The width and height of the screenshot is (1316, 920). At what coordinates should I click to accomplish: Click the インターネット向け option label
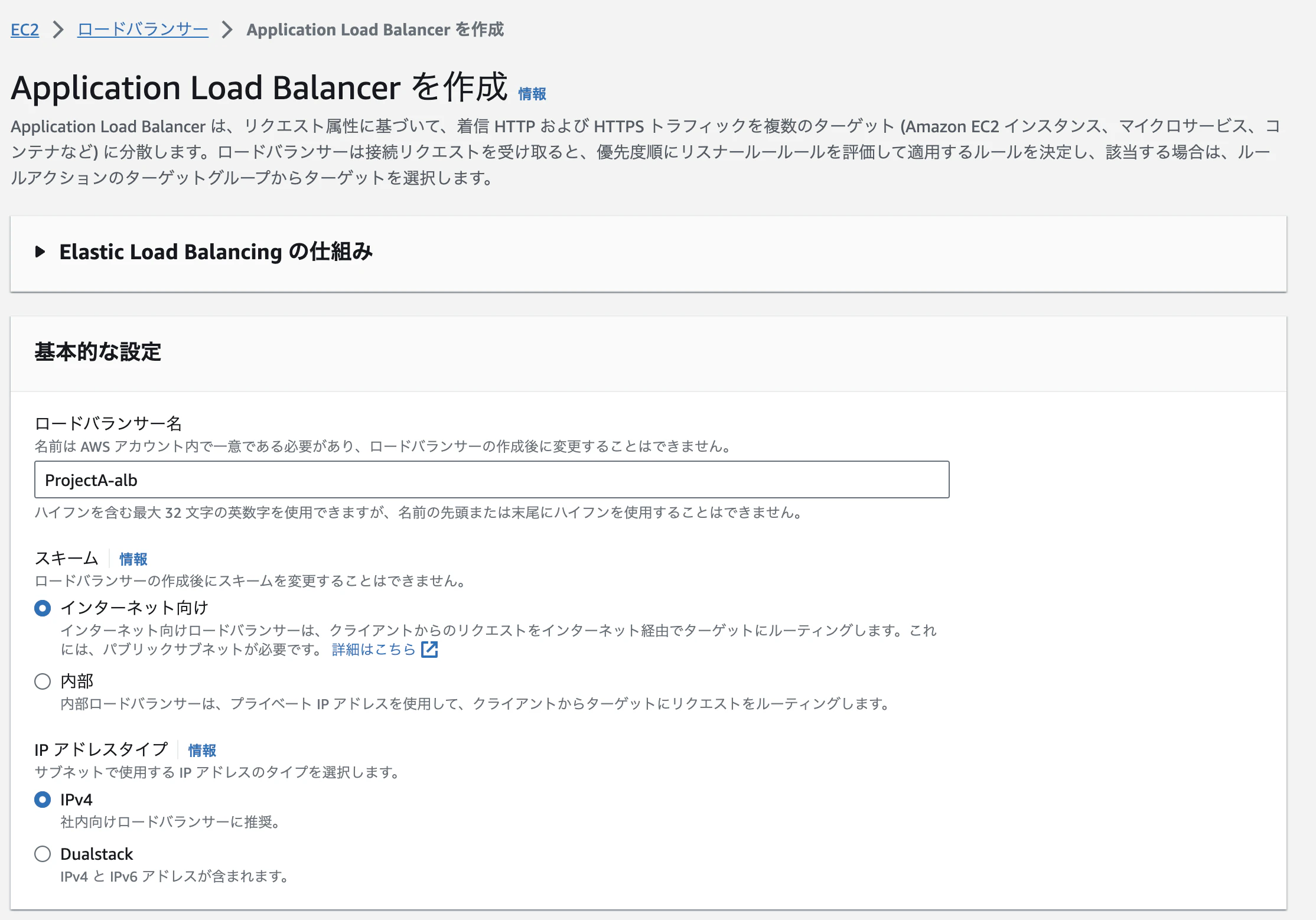[135, 608]
